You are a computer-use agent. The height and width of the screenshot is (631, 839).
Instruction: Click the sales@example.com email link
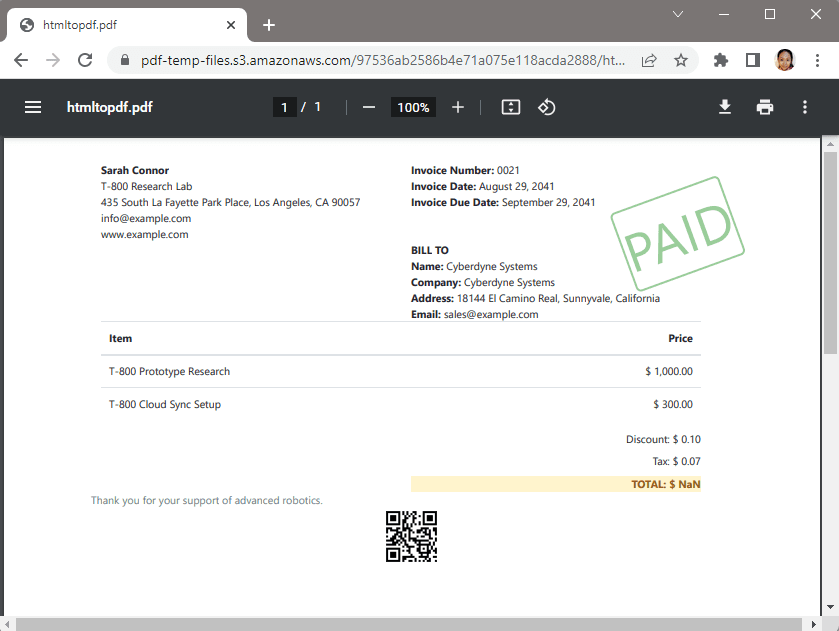point(492,313)
